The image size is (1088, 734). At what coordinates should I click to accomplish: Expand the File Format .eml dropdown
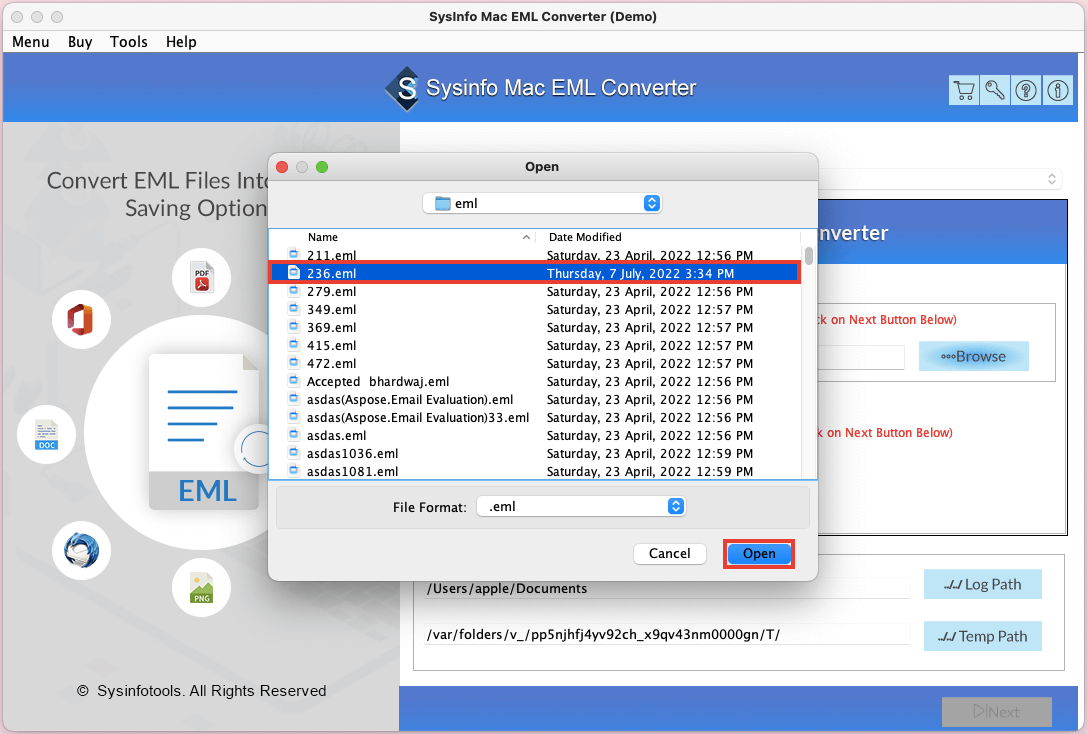[676, 506]
